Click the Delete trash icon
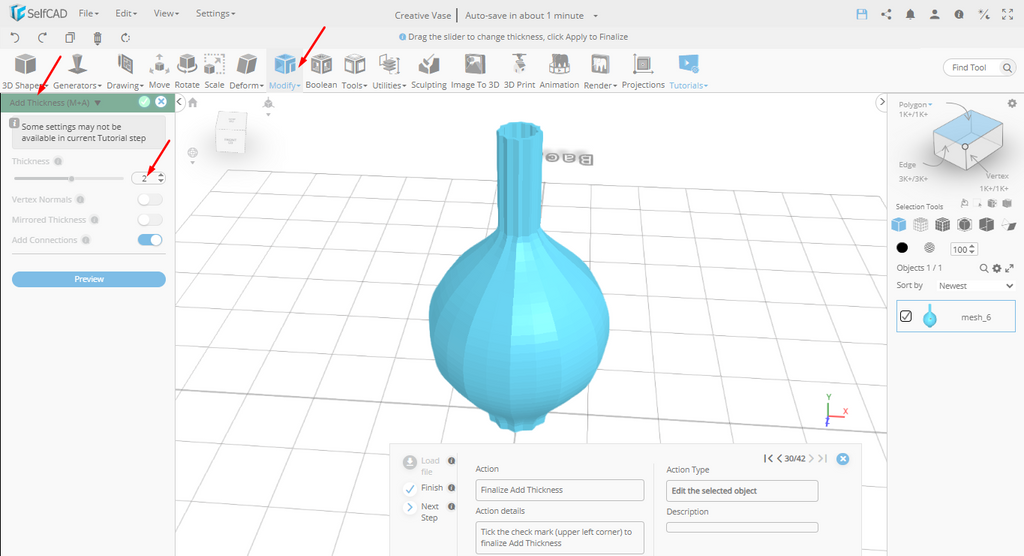Image resolution: width=1024 pixels, height=556 pixels. pos(97,38)
